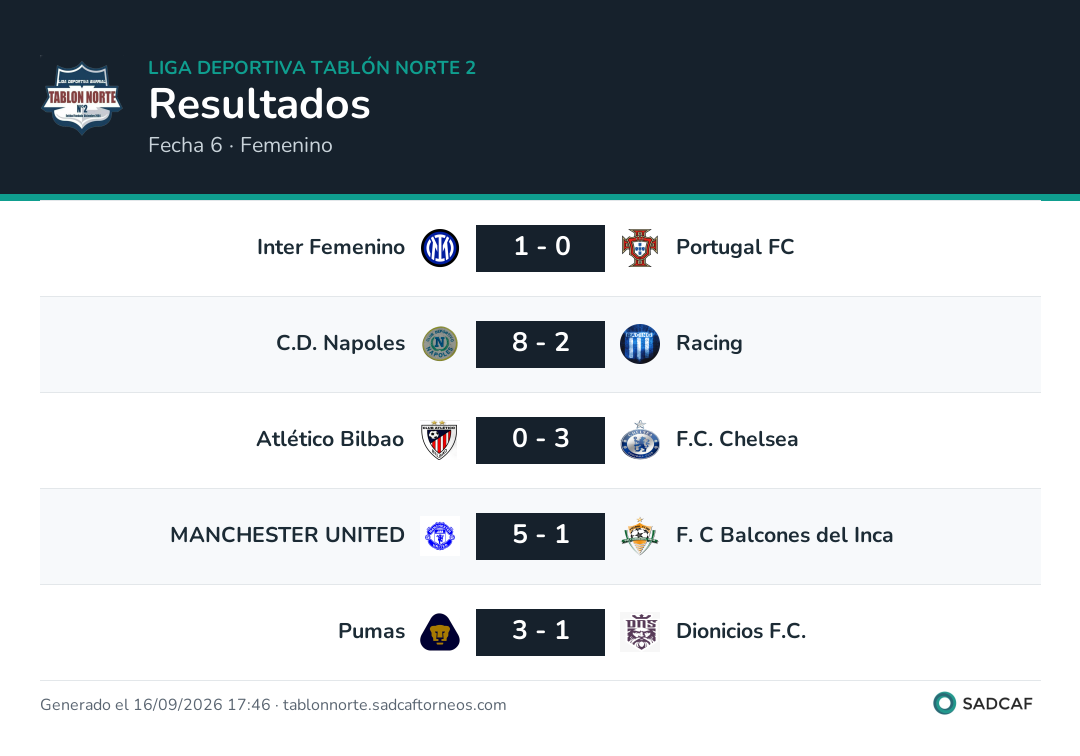The width and height of the screenshot is (1080, 756).
Task: Open the 1 - 0 score box
Action: point(541,248)
